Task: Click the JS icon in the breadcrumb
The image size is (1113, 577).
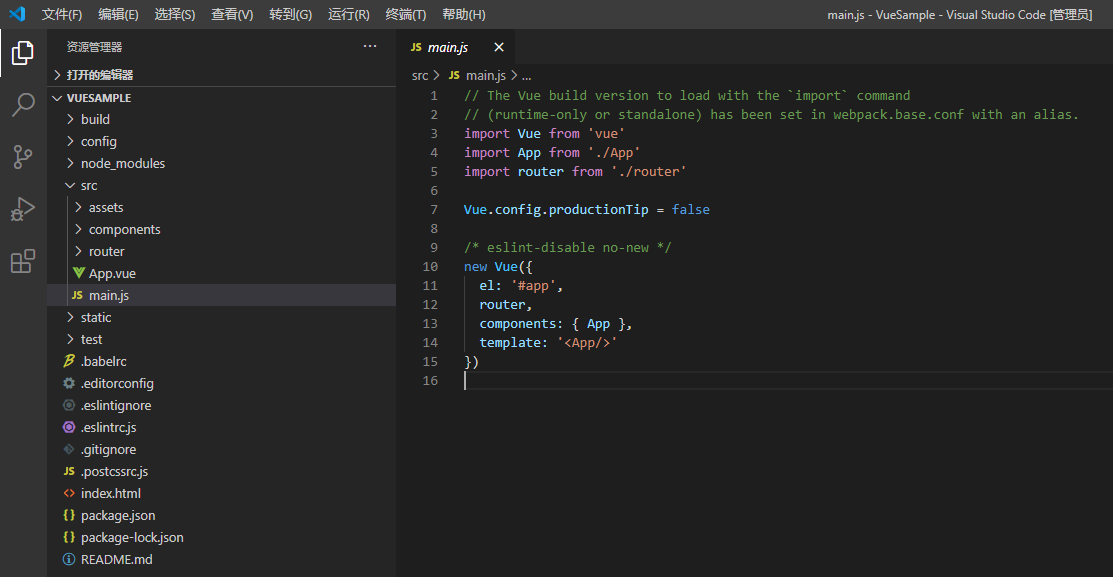Action: 454,75
